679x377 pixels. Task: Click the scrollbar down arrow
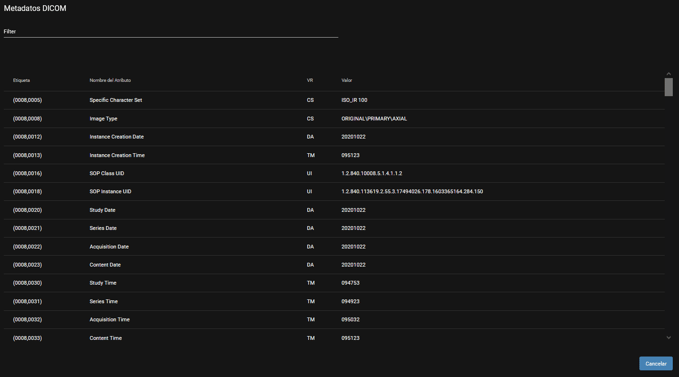click(669, 338)
